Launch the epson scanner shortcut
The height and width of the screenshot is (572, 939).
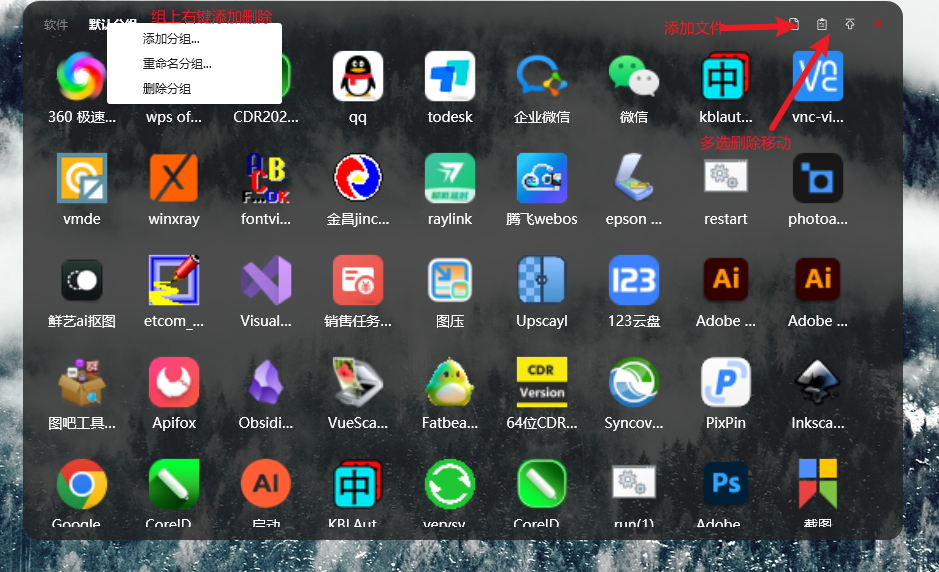pyautogui.click(x=634, y=178)
